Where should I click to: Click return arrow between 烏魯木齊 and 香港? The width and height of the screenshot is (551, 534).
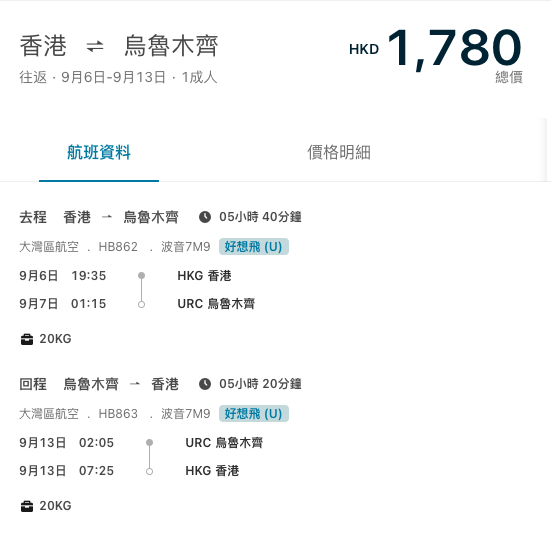pyautogui.click(x=135, y=384)
